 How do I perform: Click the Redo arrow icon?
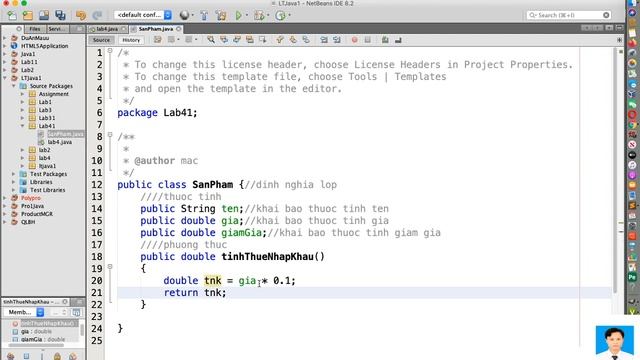pyautogui.click(x=97, y=16)
